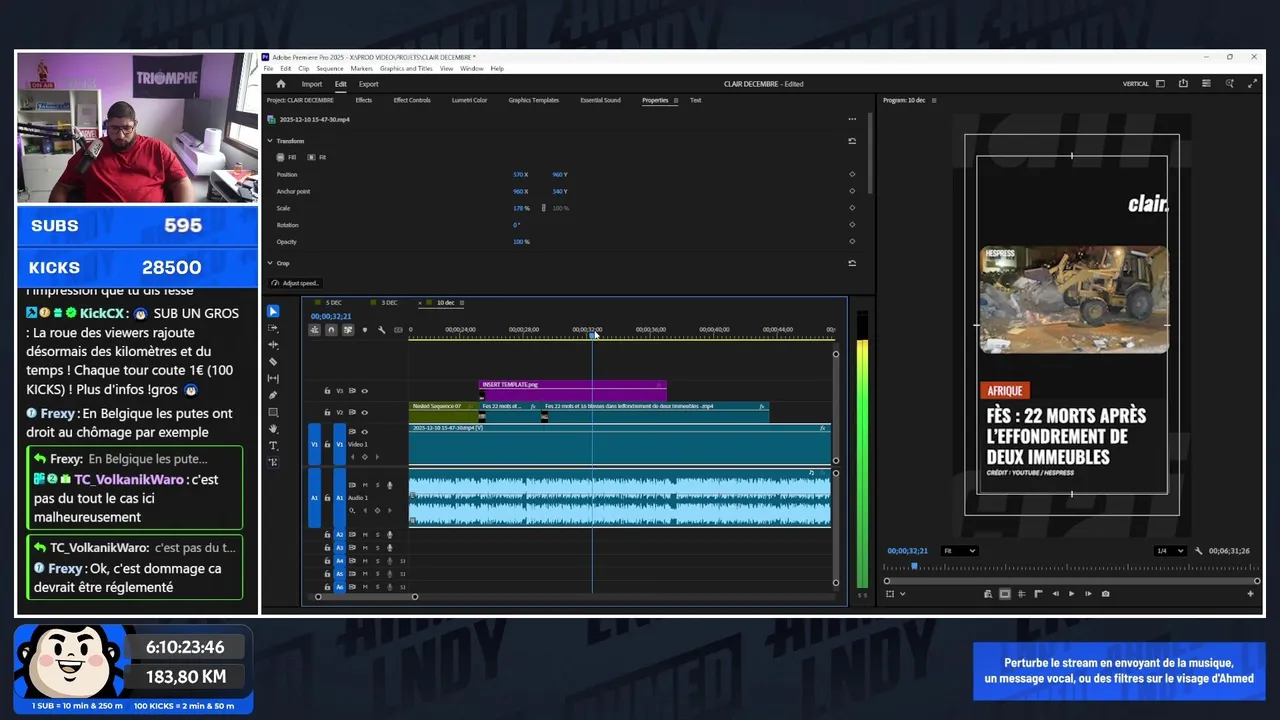Screen dimensions: 1280x720
Task: Click the Fill button under Transform
Action: point(287,157)
